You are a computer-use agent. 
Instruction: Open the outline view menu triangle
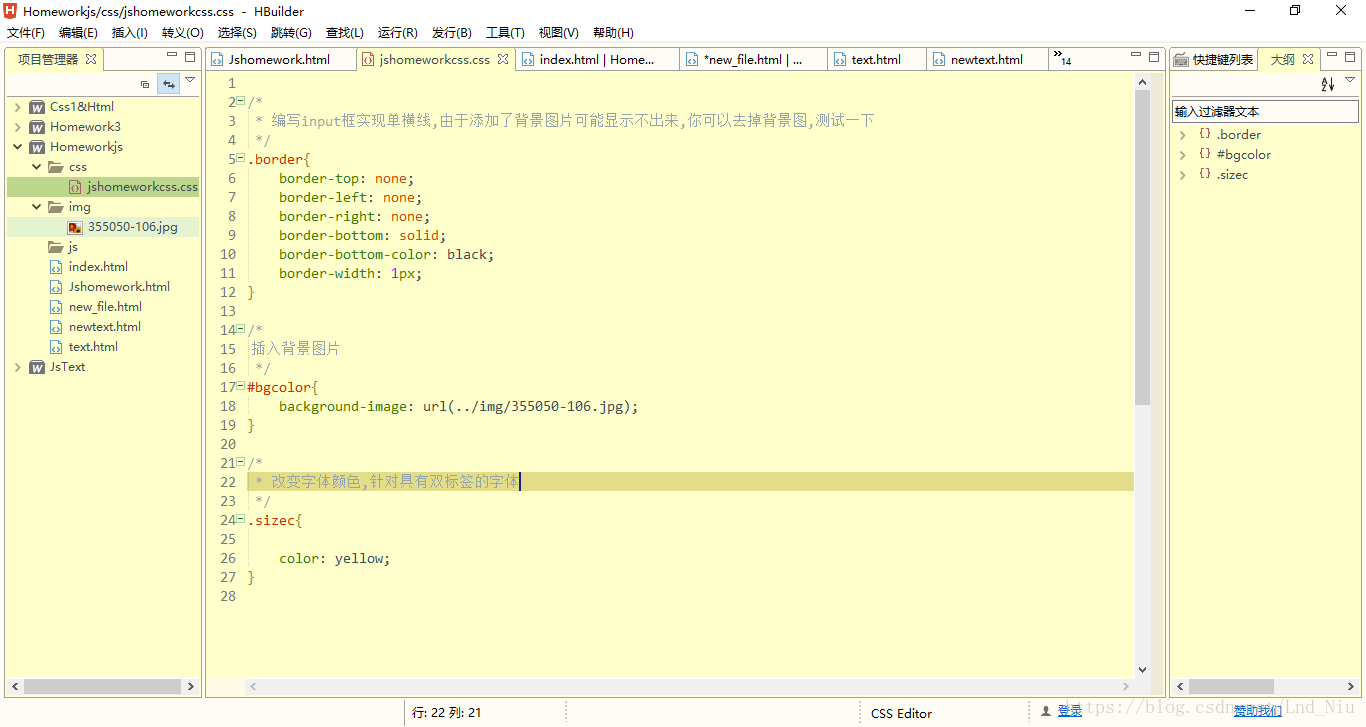[1350, 81]
